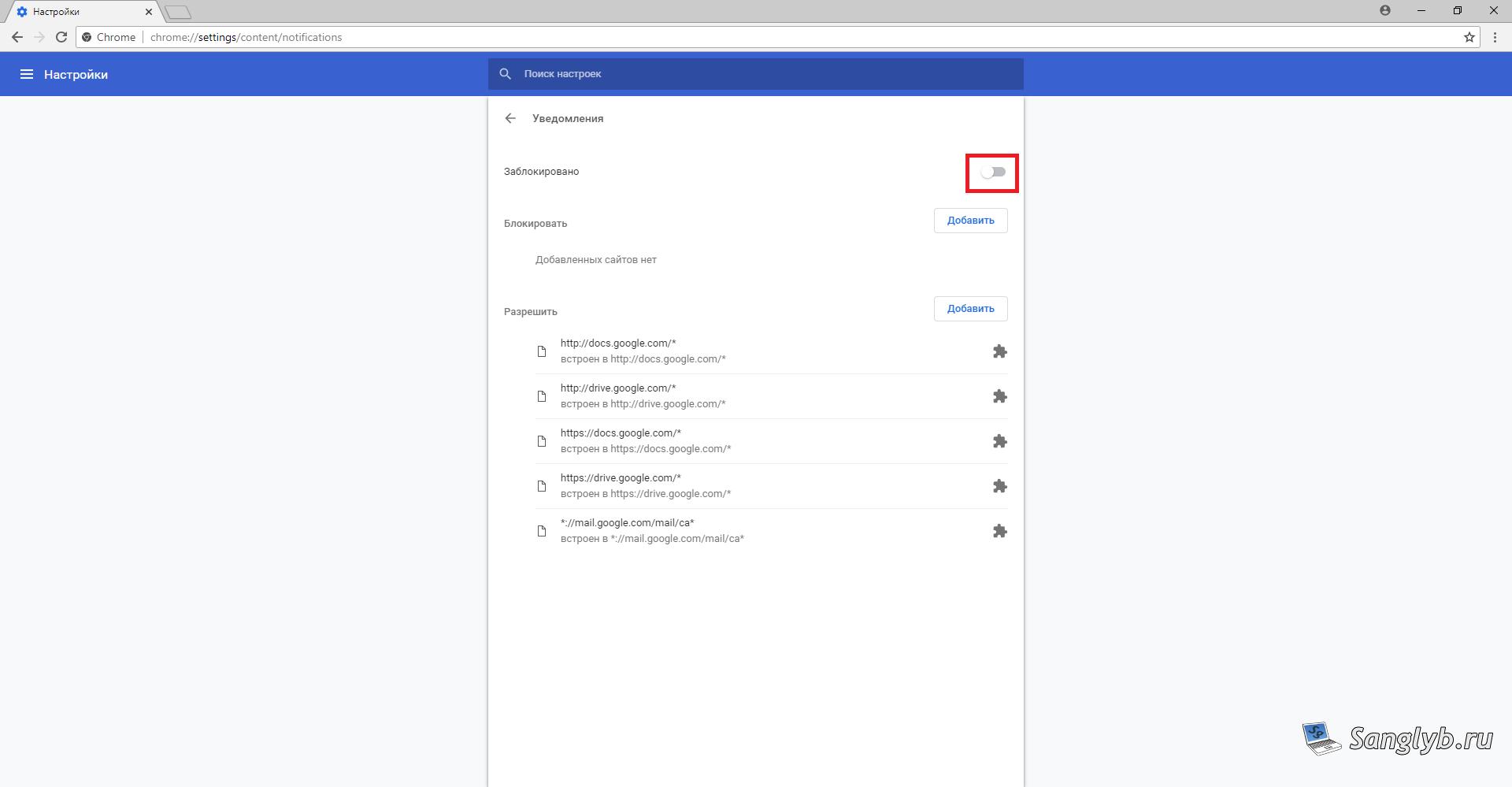1512x787 pixels.
Task: Click the extension puzzle icon for http://drive.google.com/*
Action: click(999, 396)
